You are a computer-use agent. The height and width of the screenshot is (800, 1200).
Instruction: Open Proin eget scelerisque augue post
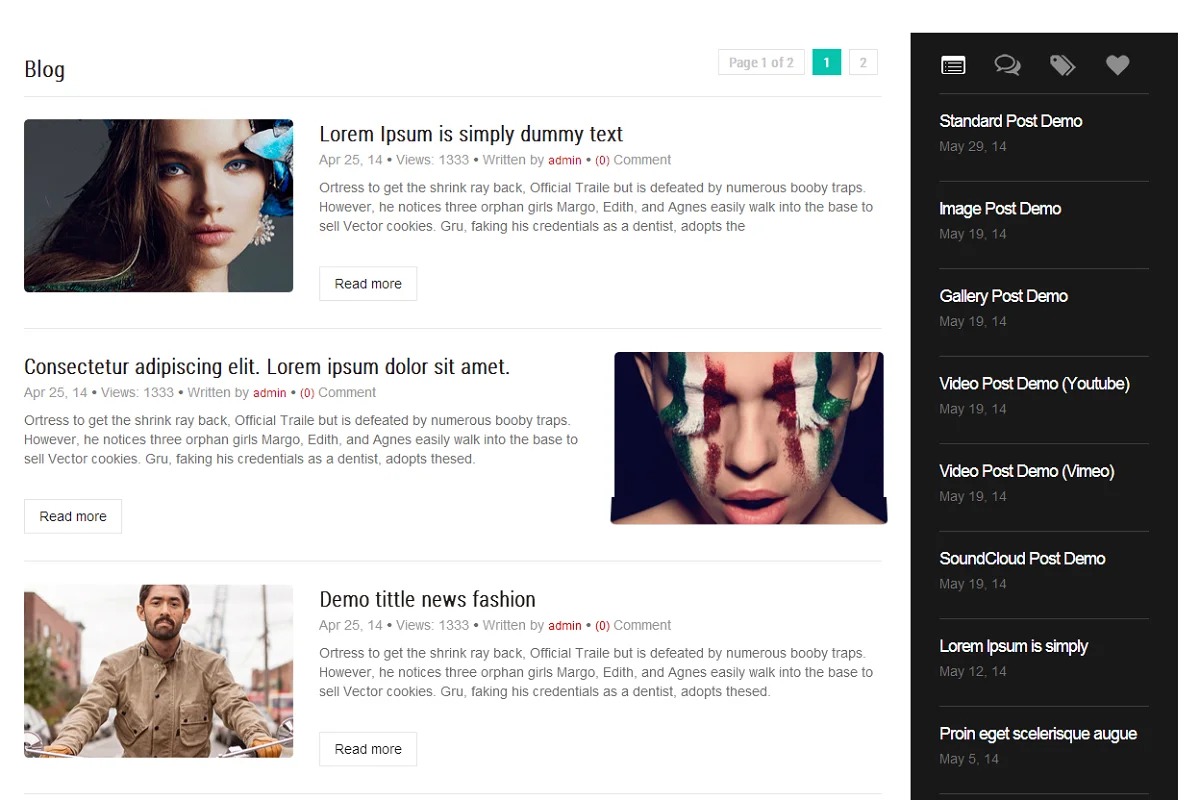coord(1037,734)
